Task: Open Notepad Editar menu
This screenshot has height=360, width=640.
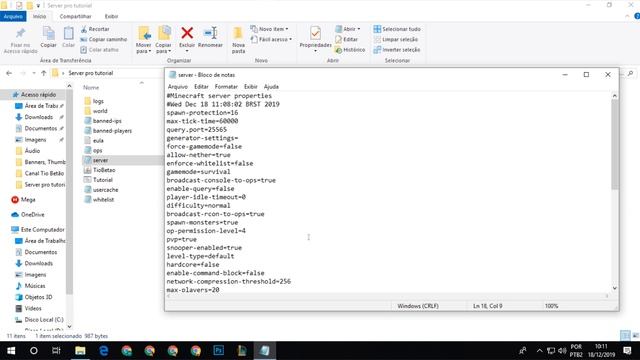Action: [201, 87]
